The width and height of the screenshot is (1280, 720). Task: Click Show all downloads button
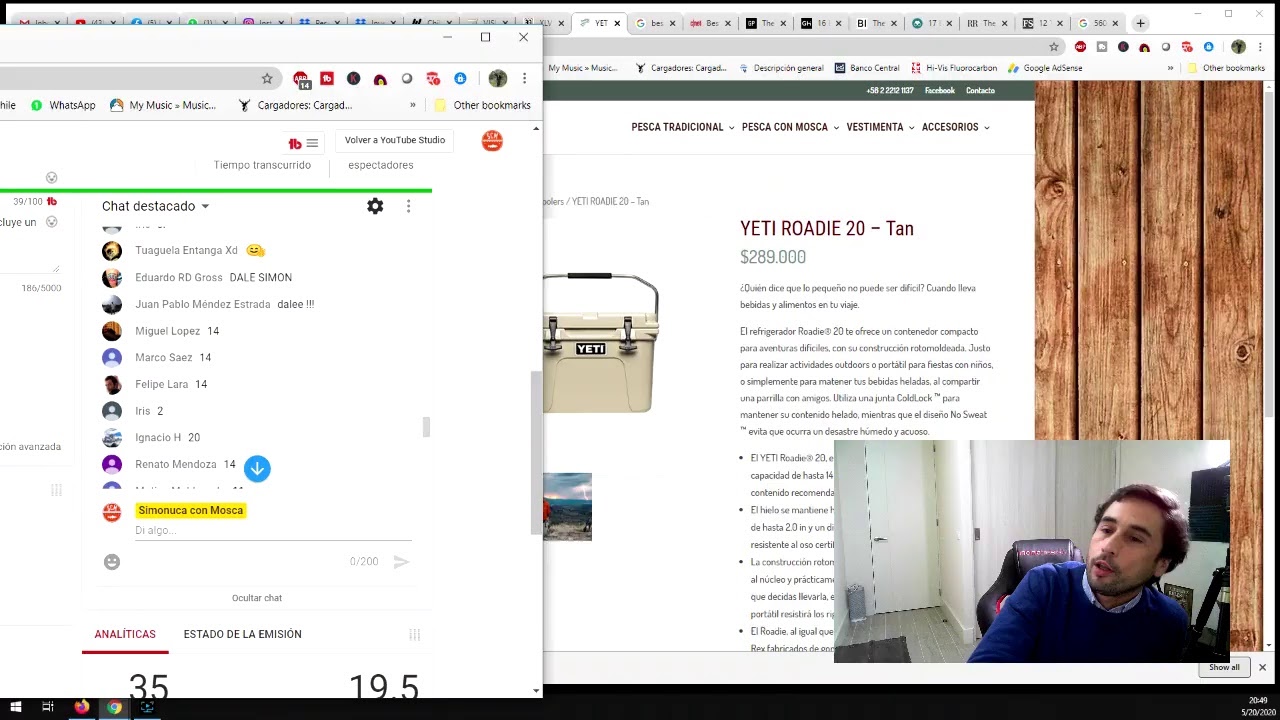(x=1224, y=667)
